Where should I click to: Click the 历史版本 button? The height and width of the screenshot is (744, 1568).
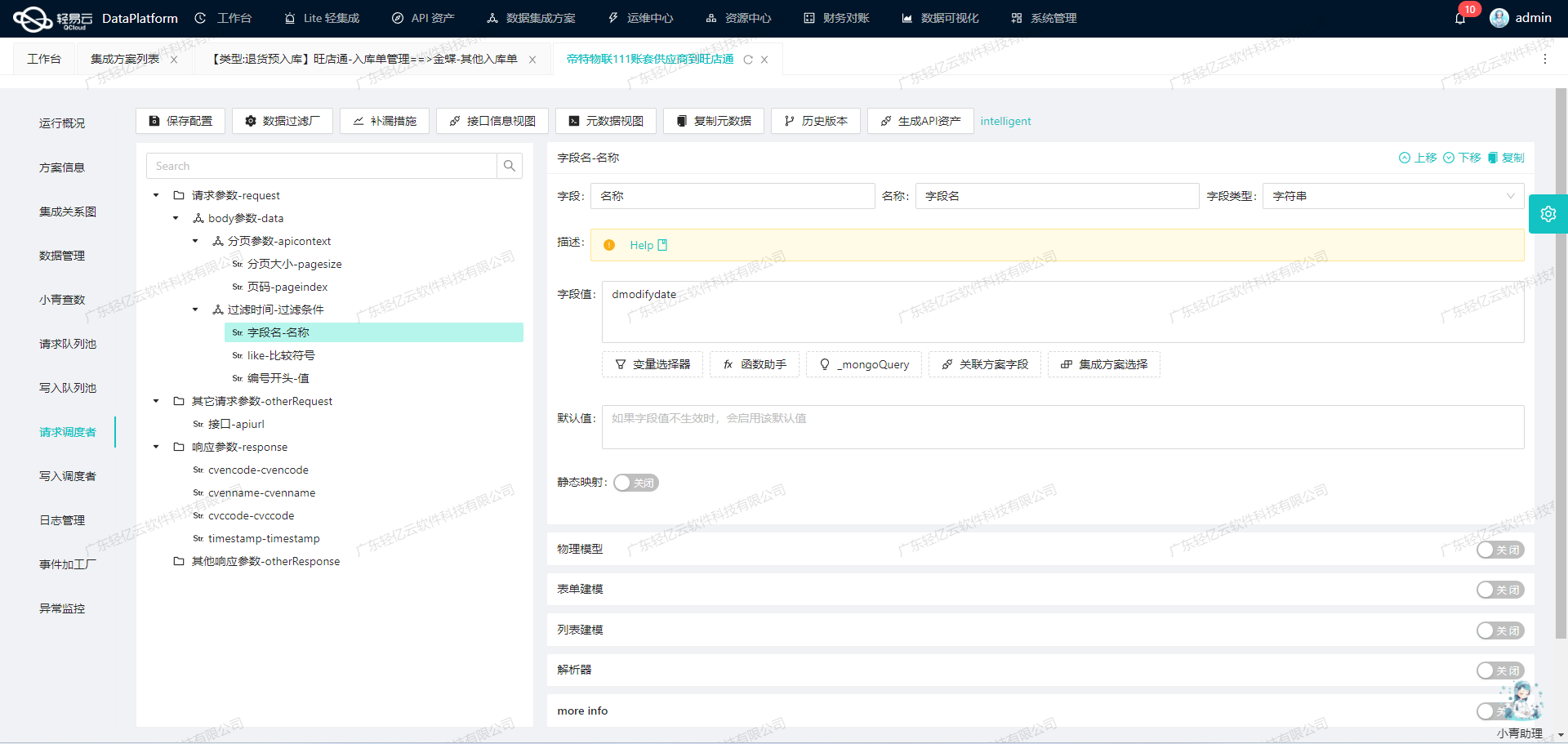coord(816,121)
